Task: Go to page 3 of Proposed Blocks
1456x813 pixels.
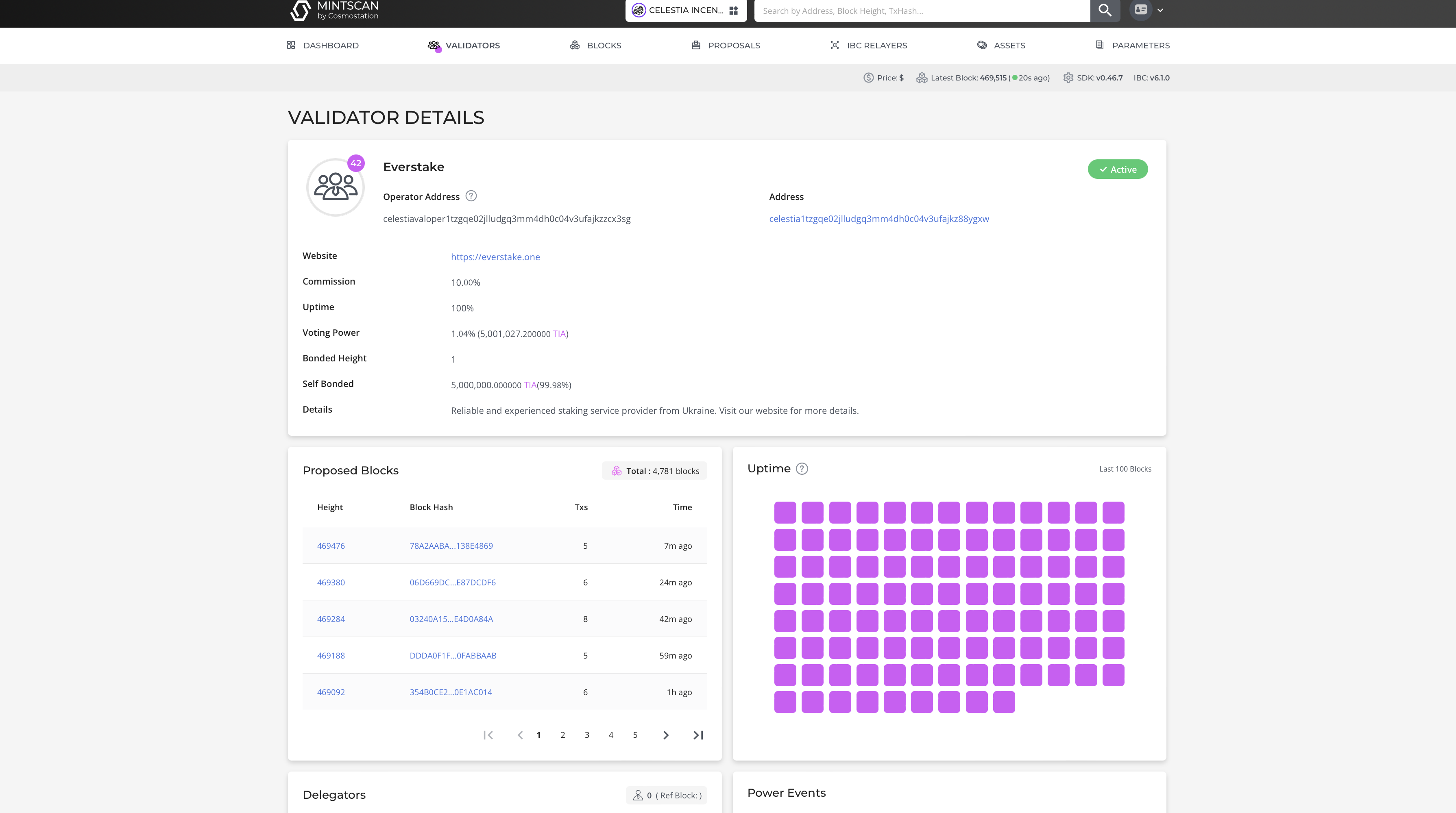Action: [587, 735]
